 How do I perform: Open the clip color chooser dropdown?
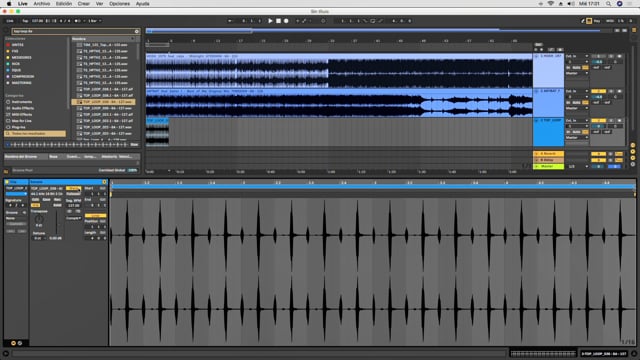tap(16, 194)
